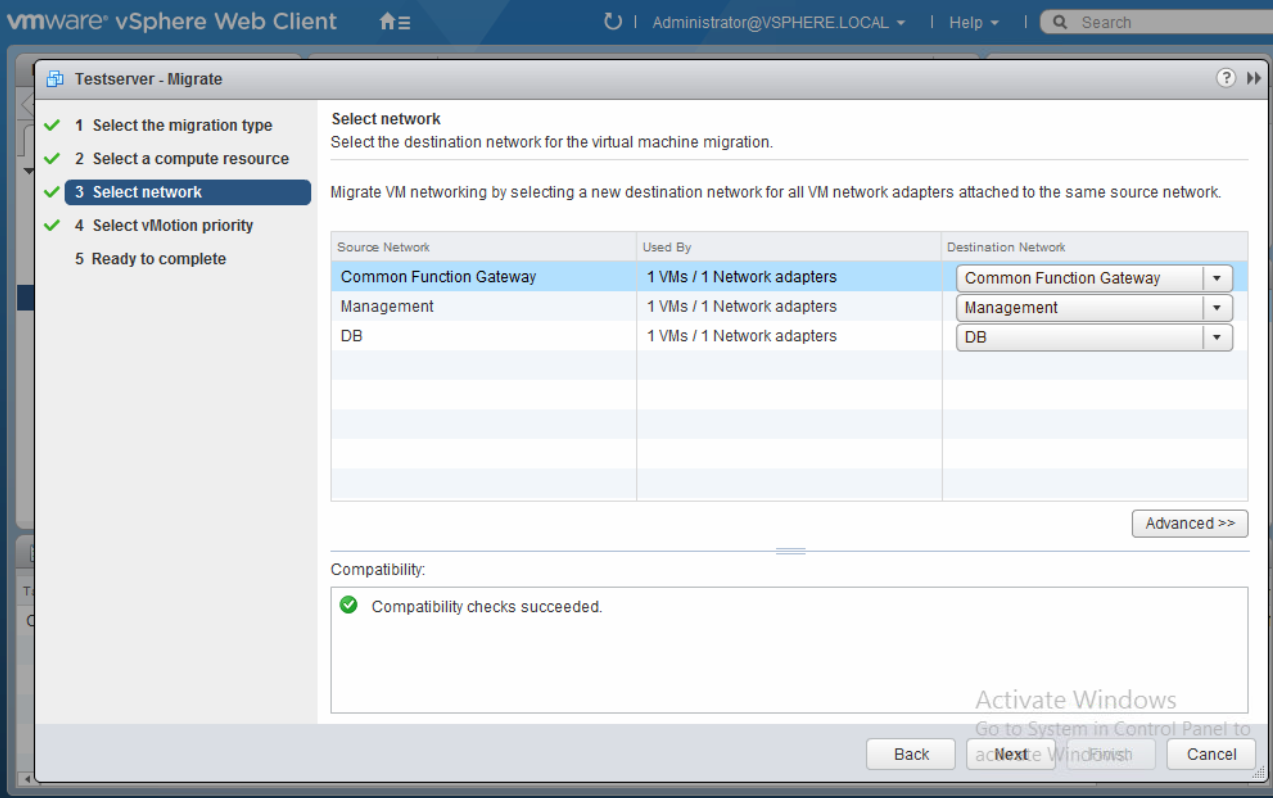The width and height of the screenshot is (1273, 798).
Task: Click the help question mark icon
Action: click(x=1226, y=78)
